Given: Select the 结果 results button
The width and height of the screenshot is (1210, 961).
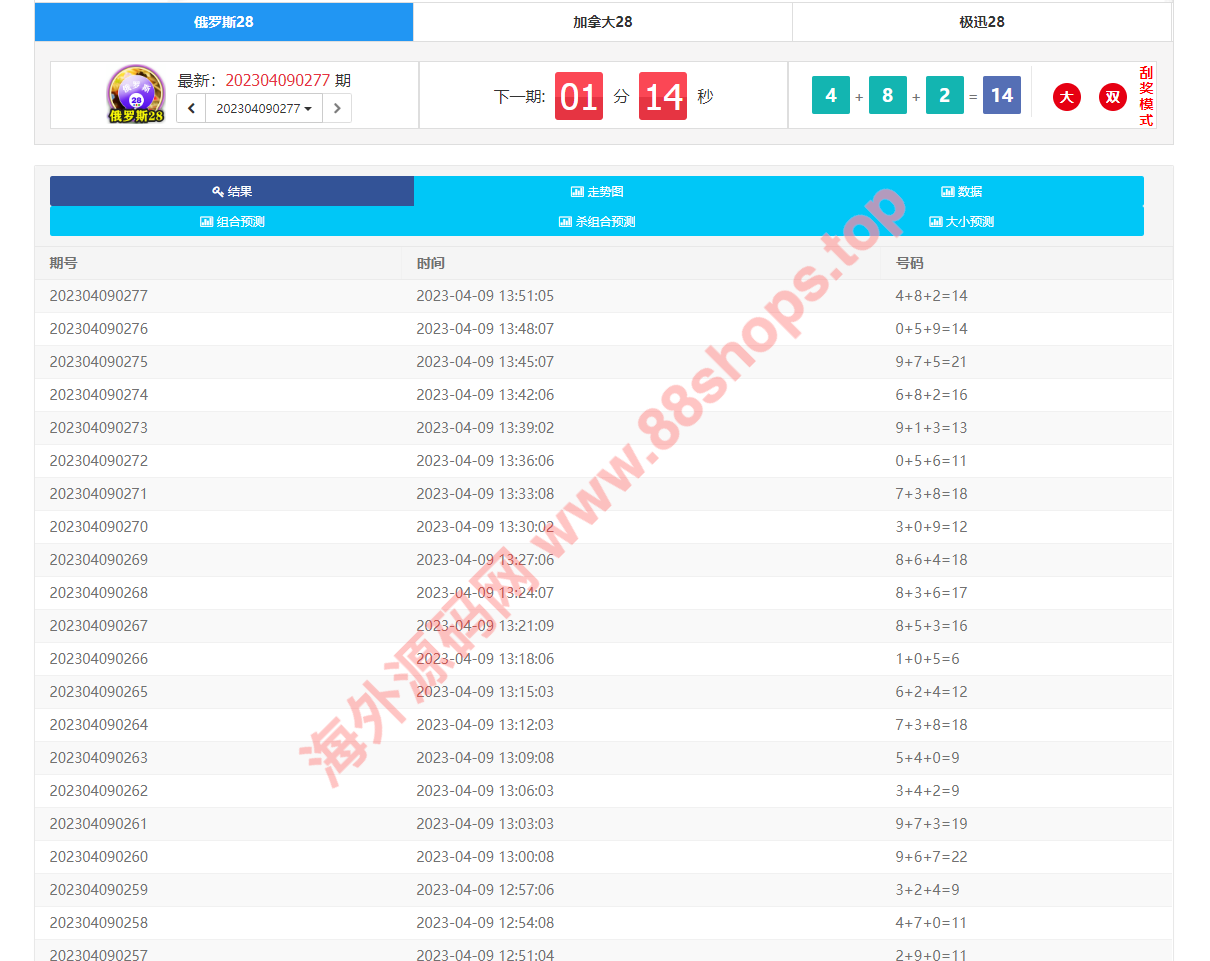Looking at the screenshot, I should 232,191.
